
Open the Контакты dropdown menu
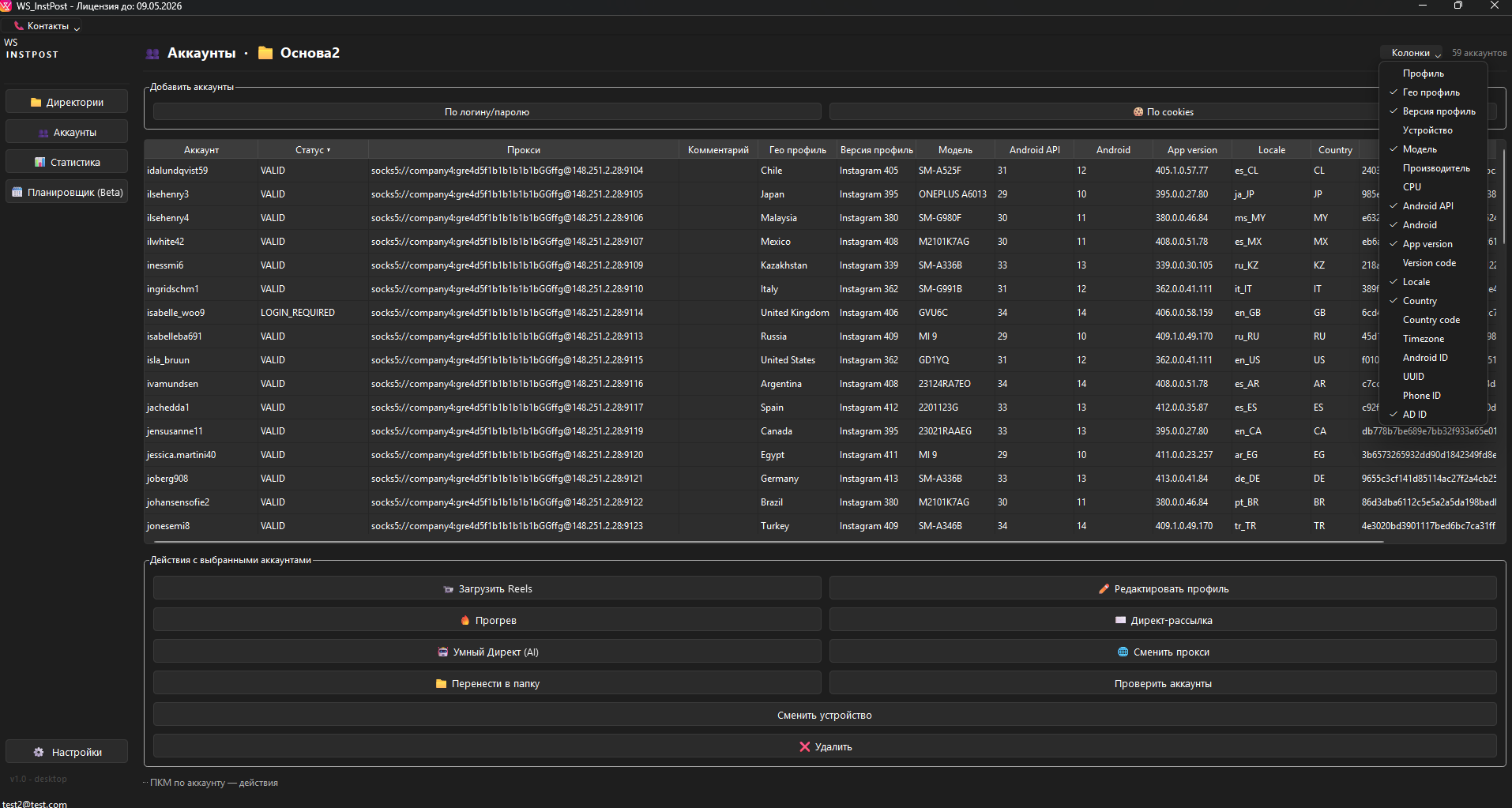click(47, 26)
